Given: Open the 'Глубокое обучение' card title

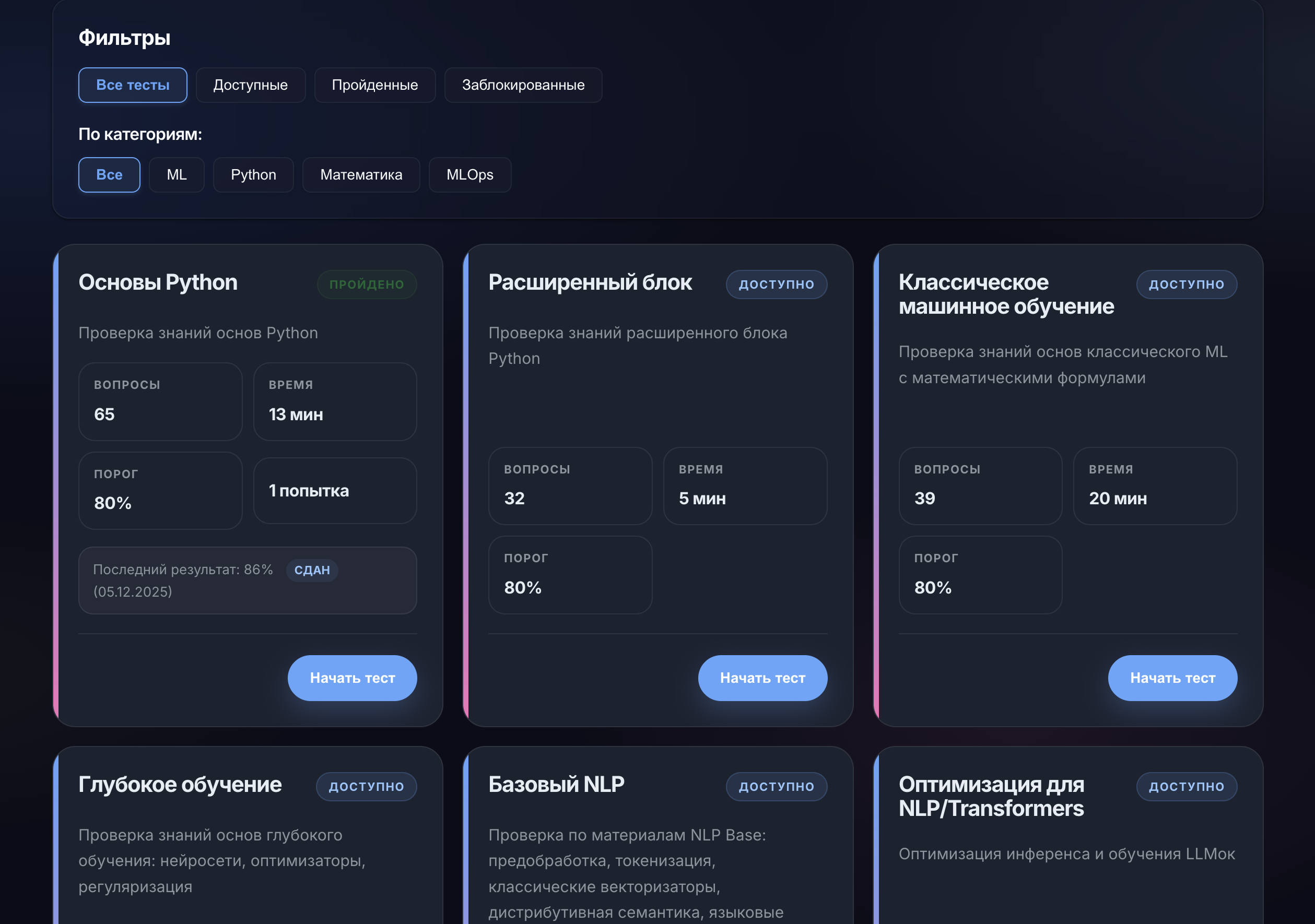Looking at the screenshot, I should [x=180, y=784].
